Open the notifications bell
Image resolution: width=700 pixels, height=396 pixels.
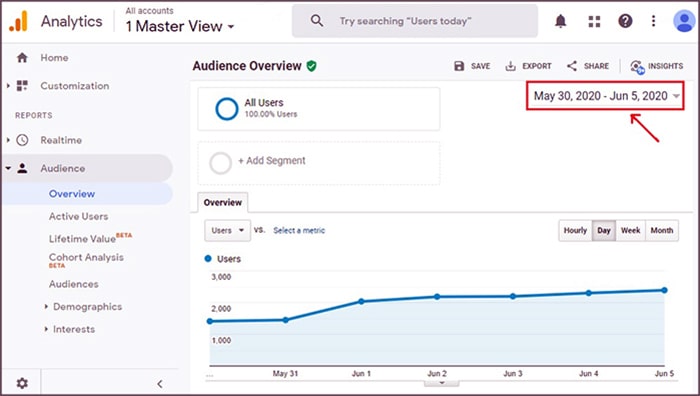(561, 21)
